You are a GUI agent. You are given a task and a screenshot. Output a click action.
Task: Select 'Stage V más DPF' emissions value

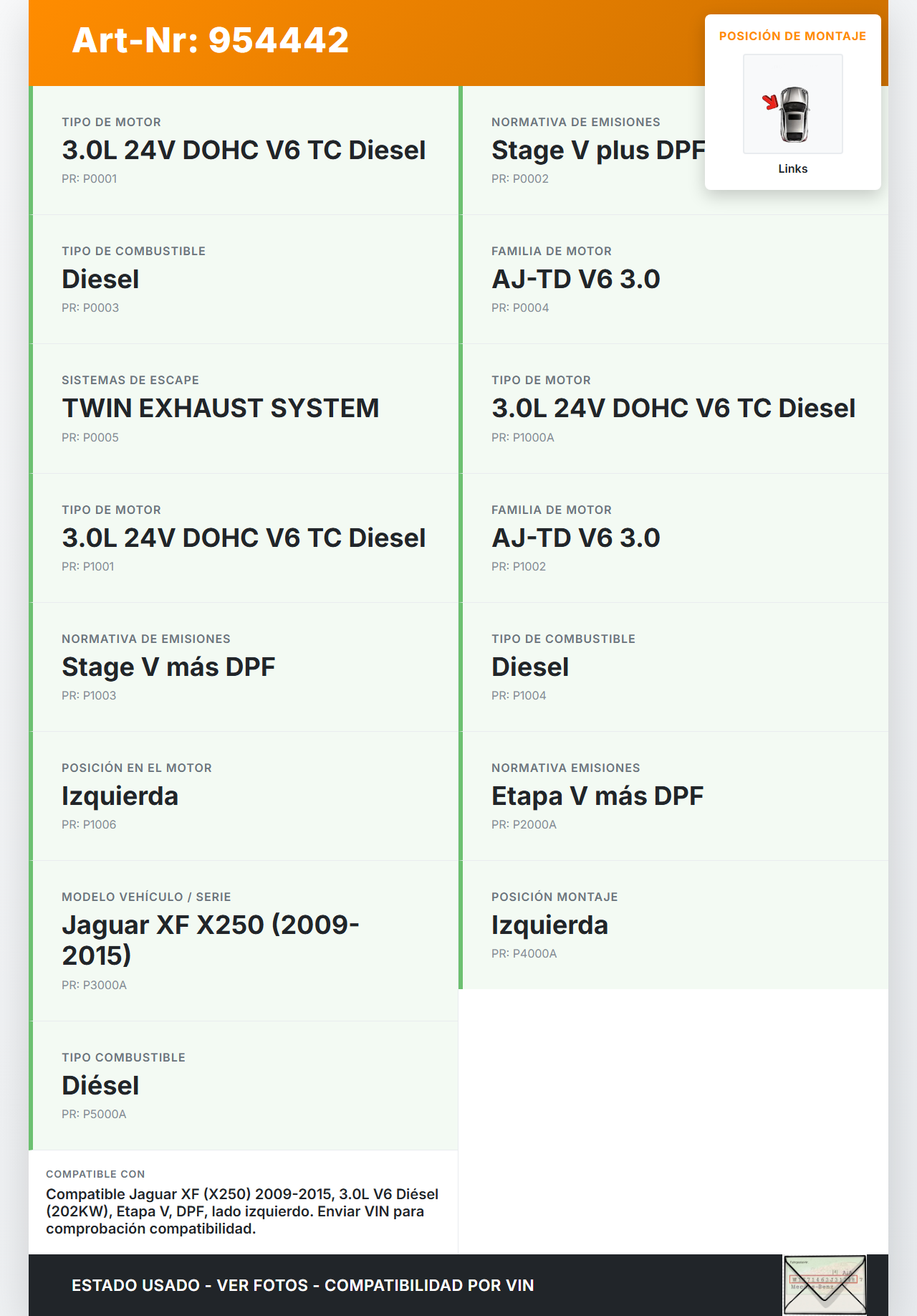tap(168, 667)
